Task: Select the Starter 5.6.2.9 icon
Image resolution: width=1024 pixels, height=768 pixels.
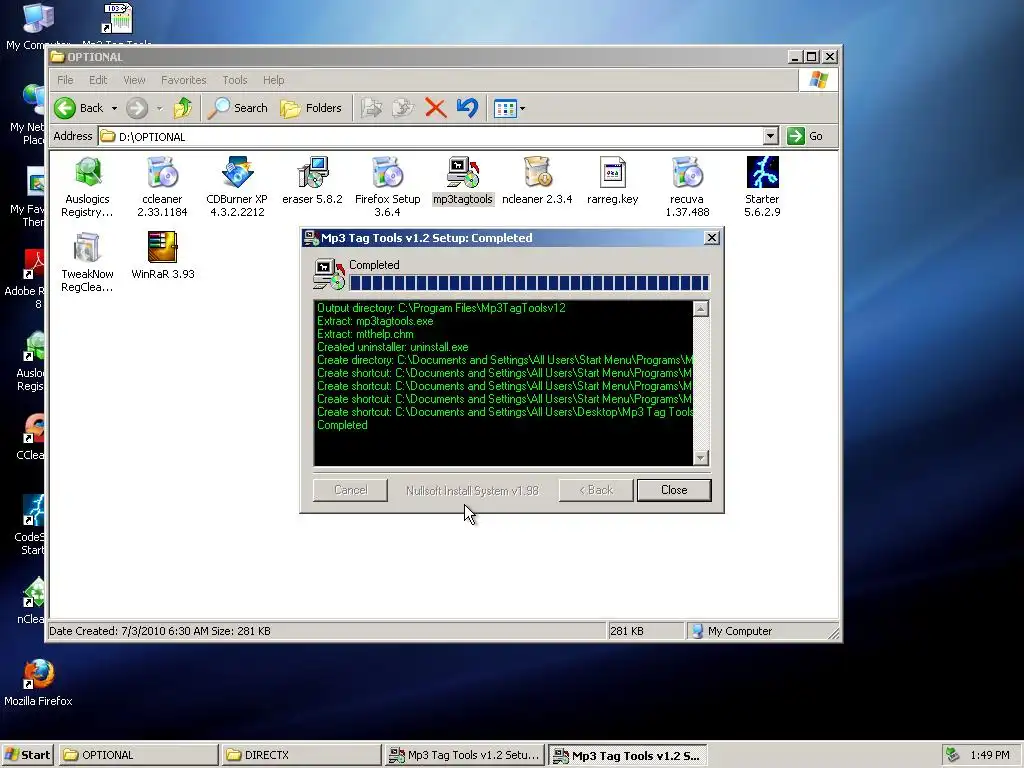Action: 762,173
